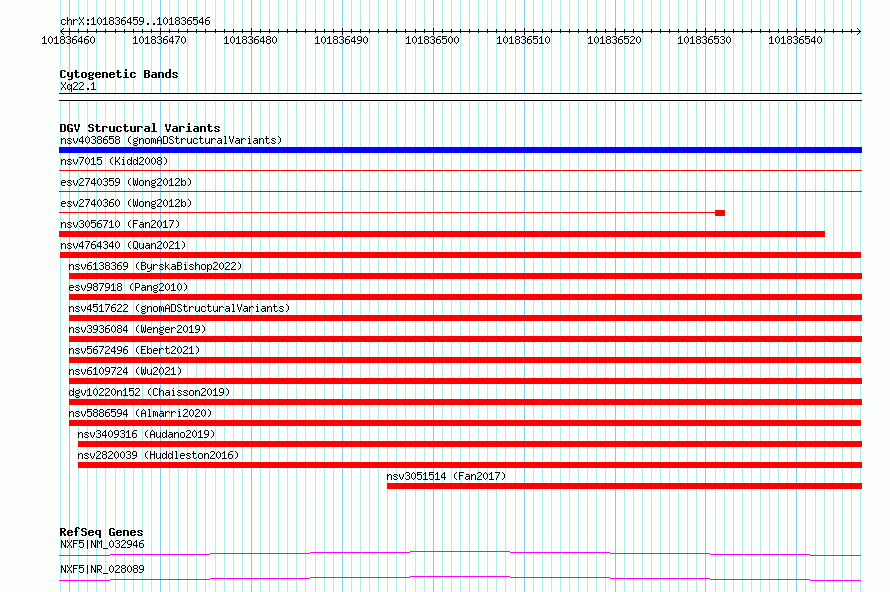Screen dimensions: 890x592
Task: Select the Xq22.1 band label
Action: click(78, 86)
